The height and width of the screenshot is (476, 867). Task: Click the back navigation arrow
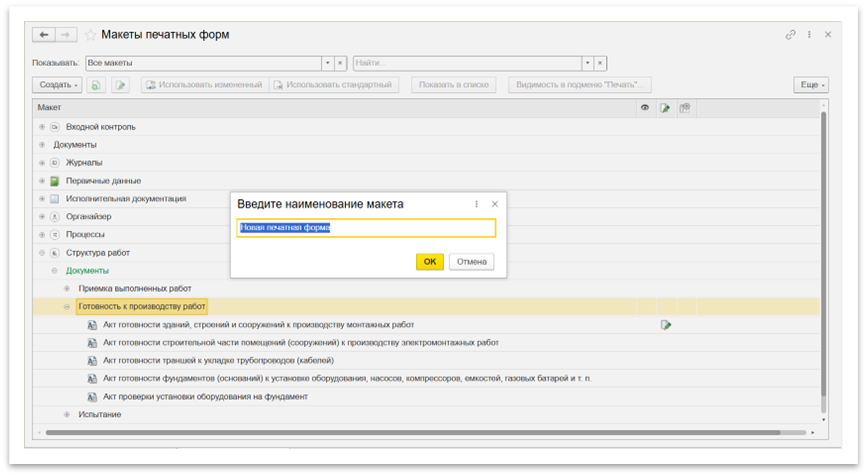tap(44, 35)
